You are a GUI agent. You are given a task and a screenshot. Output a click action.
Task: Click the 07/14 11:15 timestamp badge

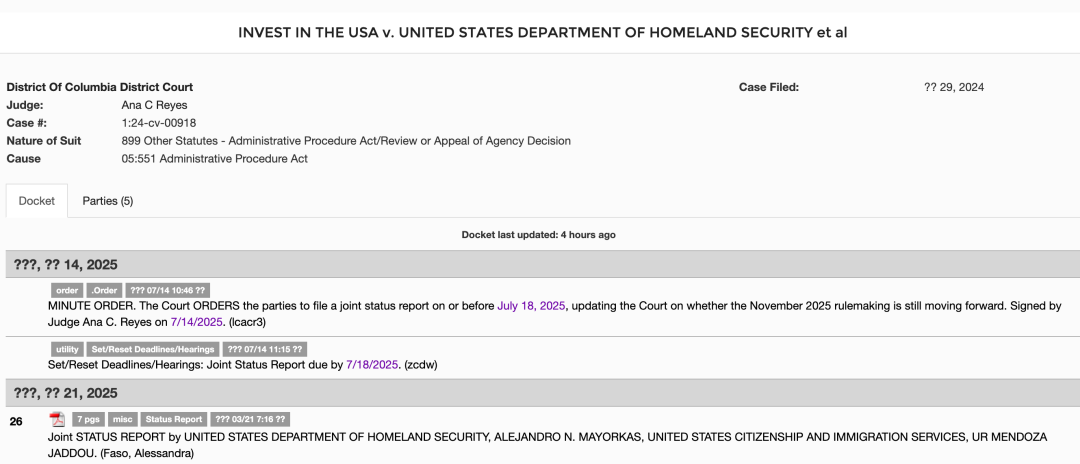[x=264, y=349]
